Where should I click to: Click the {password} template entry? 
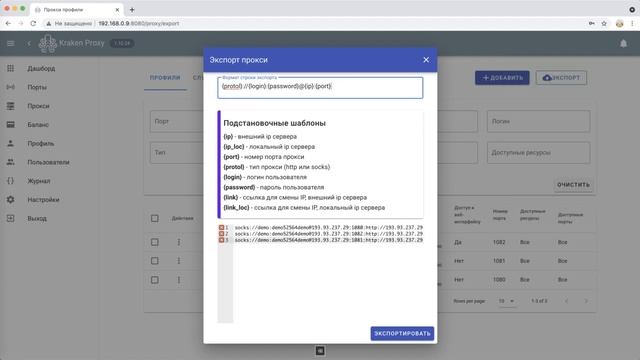coord(273,187)
